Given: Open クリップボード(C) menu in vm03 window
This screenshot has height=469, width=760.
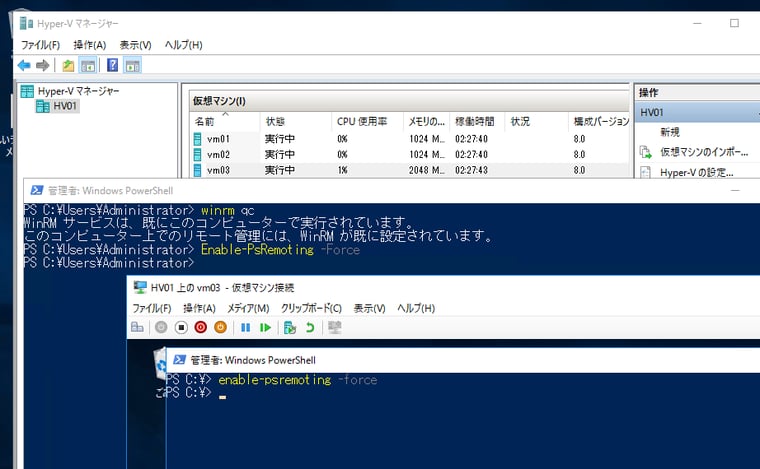Looking at the screenshot, I should tap(311, 308).
